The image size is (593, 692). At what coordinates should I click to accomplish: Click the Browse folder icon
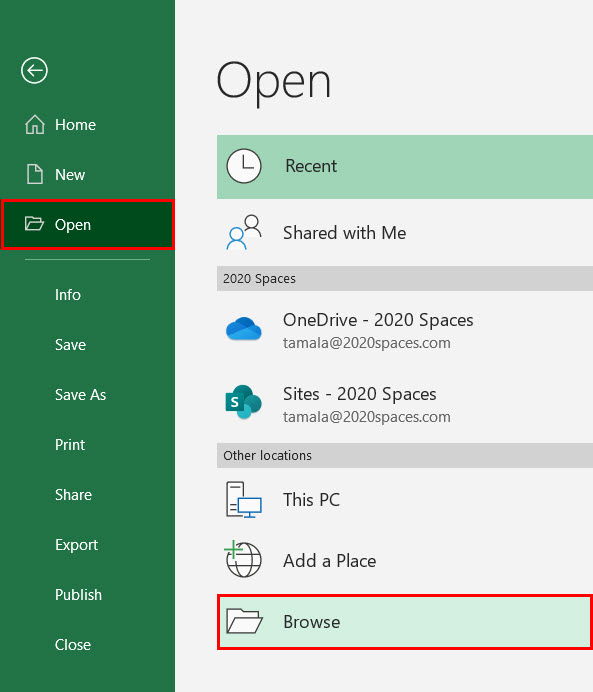coord(244,621)
